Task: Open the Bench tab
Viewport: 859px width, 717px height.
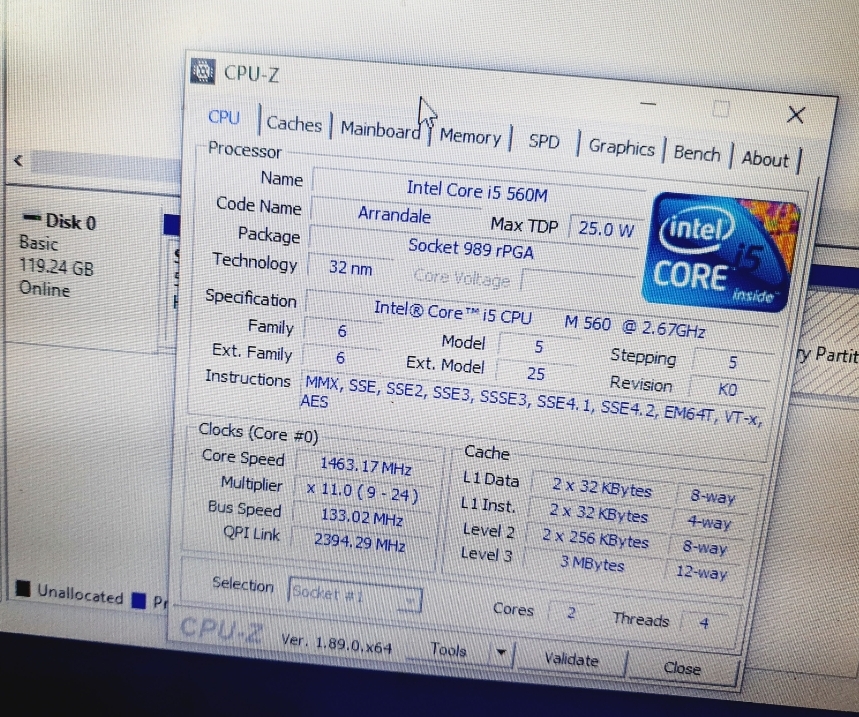Action: coord(696,153)
